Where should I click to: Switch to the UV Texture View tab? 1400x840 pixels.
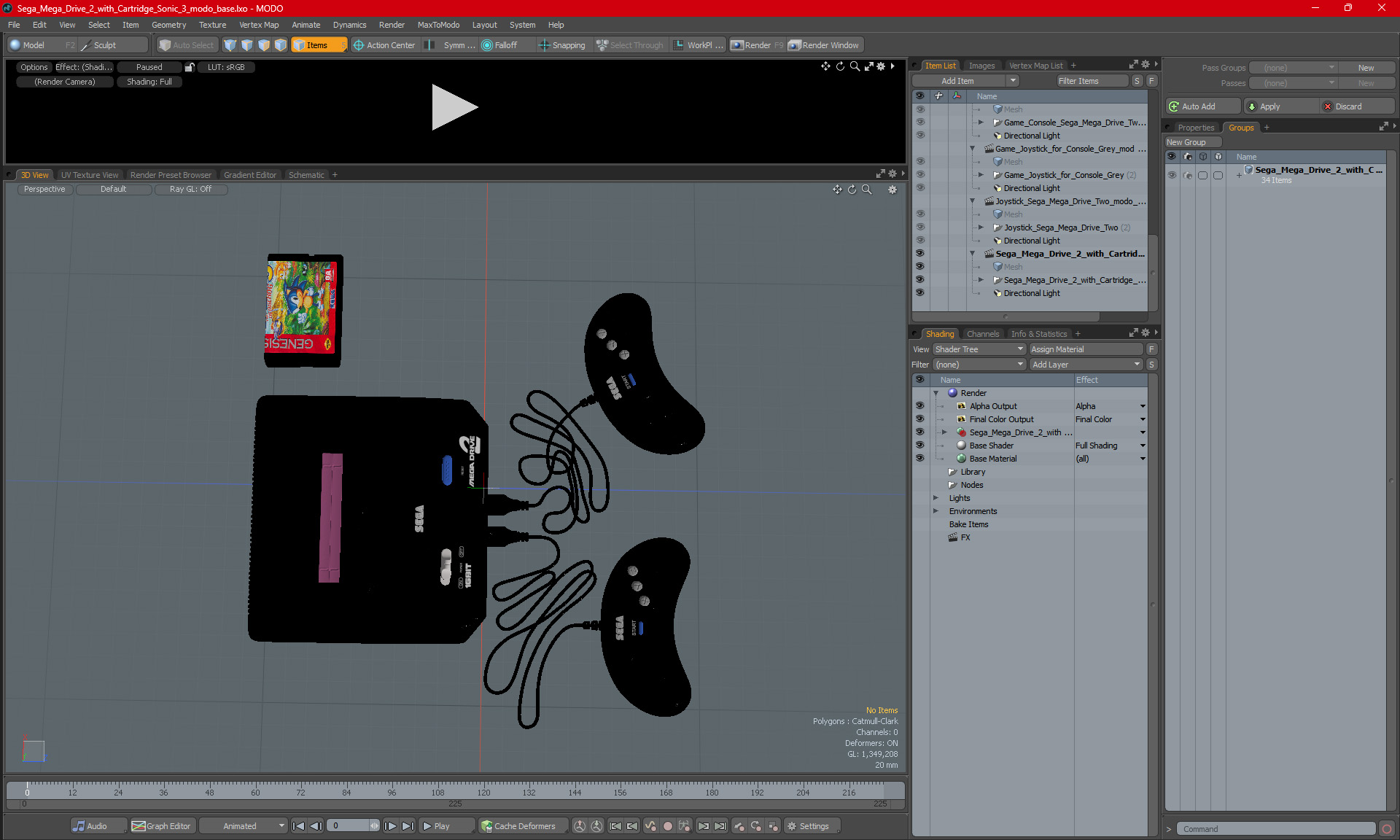click(89, 175)
